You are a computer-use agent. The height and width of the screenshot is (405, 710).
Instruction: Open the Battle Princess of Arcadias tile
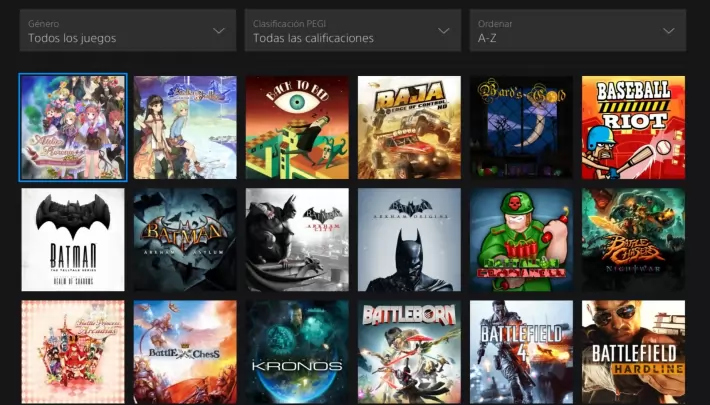pyautogui.click(x=73, y=352)
